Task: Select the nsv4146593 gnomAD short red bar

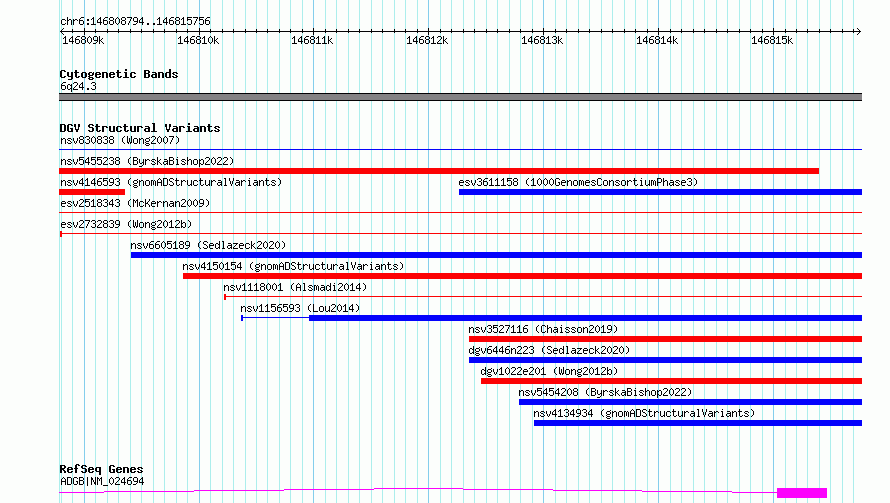Action: [92, 192]
